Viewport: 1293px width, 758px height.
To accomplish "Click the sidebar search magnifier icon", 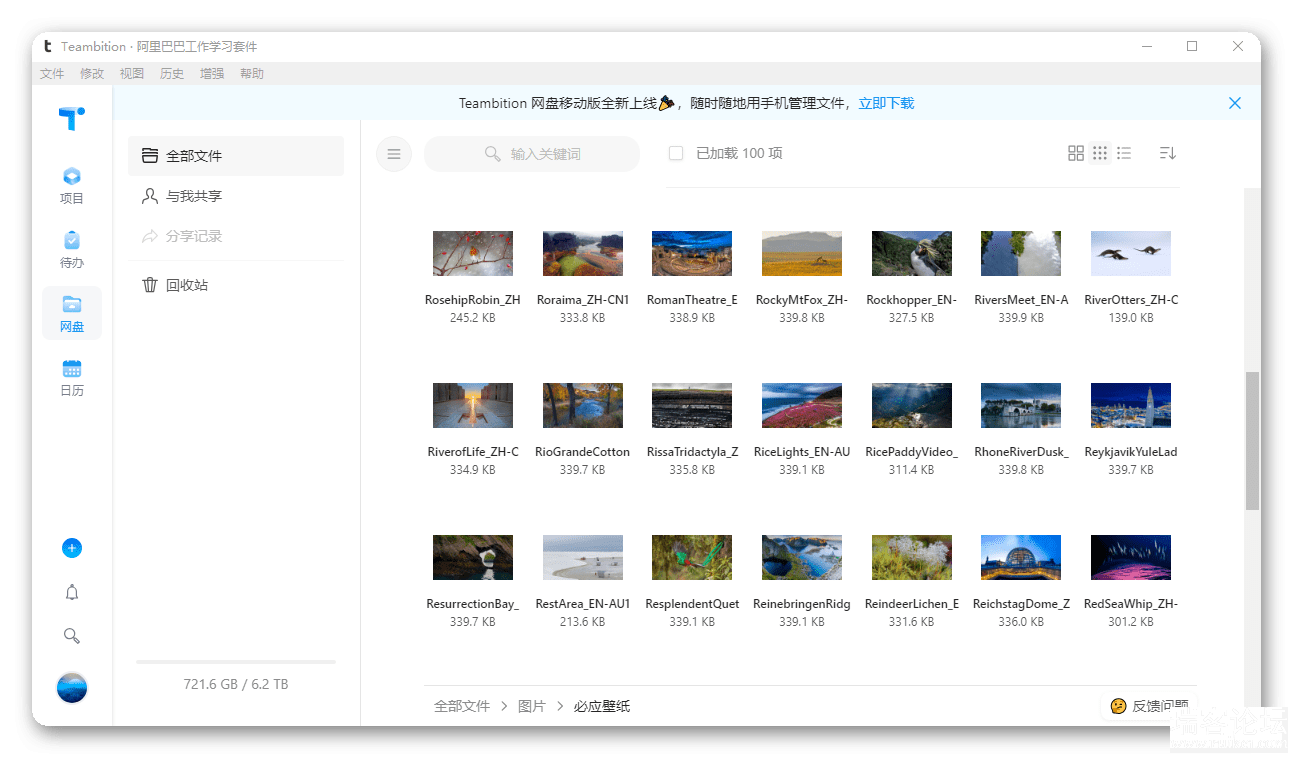I will tap(72, 636).
